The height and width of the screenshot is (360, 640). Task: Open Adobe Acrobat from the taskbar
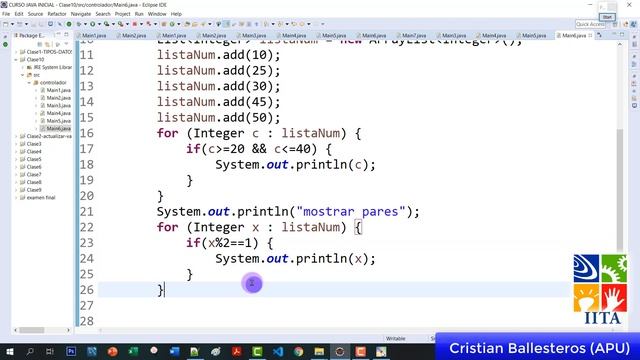tap(237, 351)
